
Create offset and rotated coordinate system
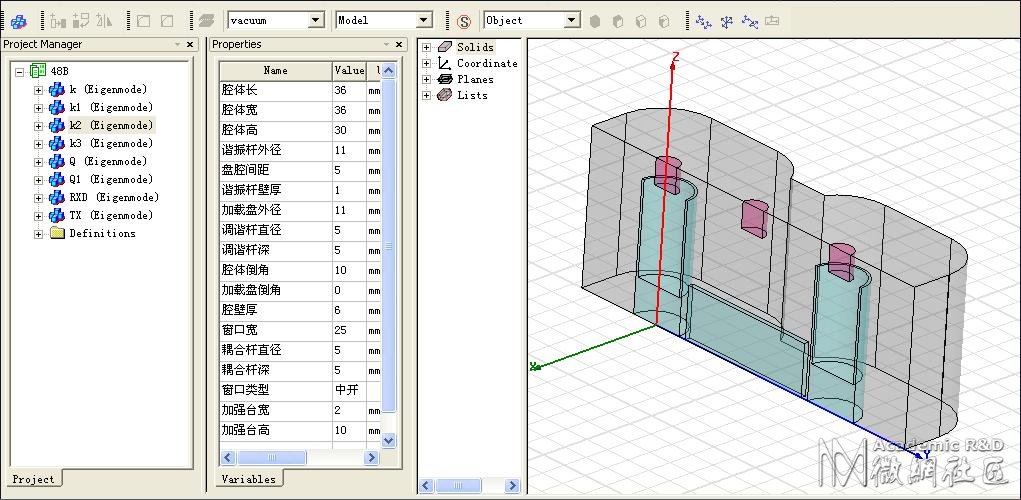point(749,21)
